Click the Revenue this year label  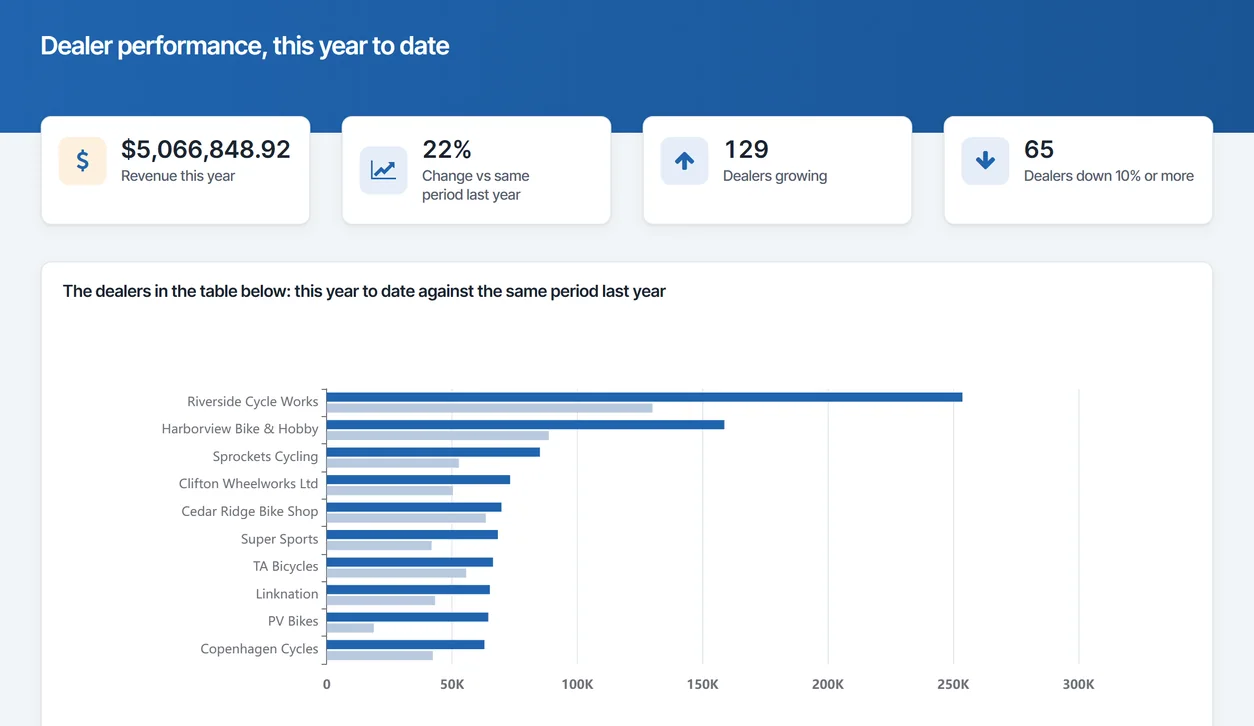coord(178,176)
